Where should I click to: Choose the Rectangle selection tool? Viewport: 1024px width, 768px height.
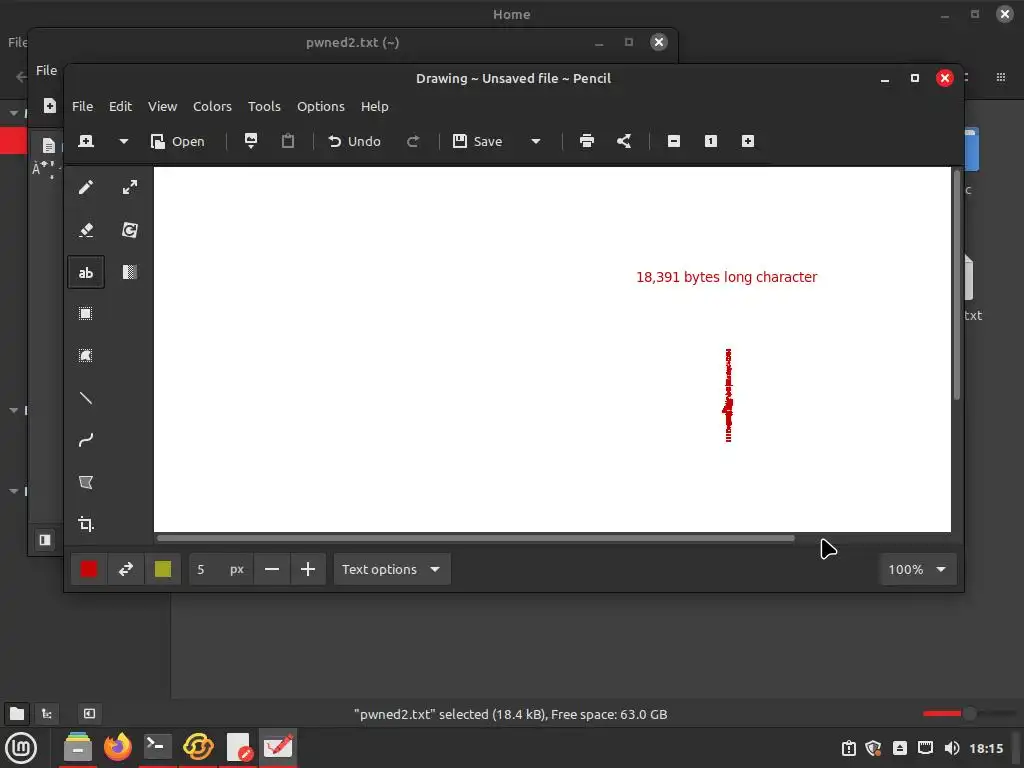tap(86, 314)
